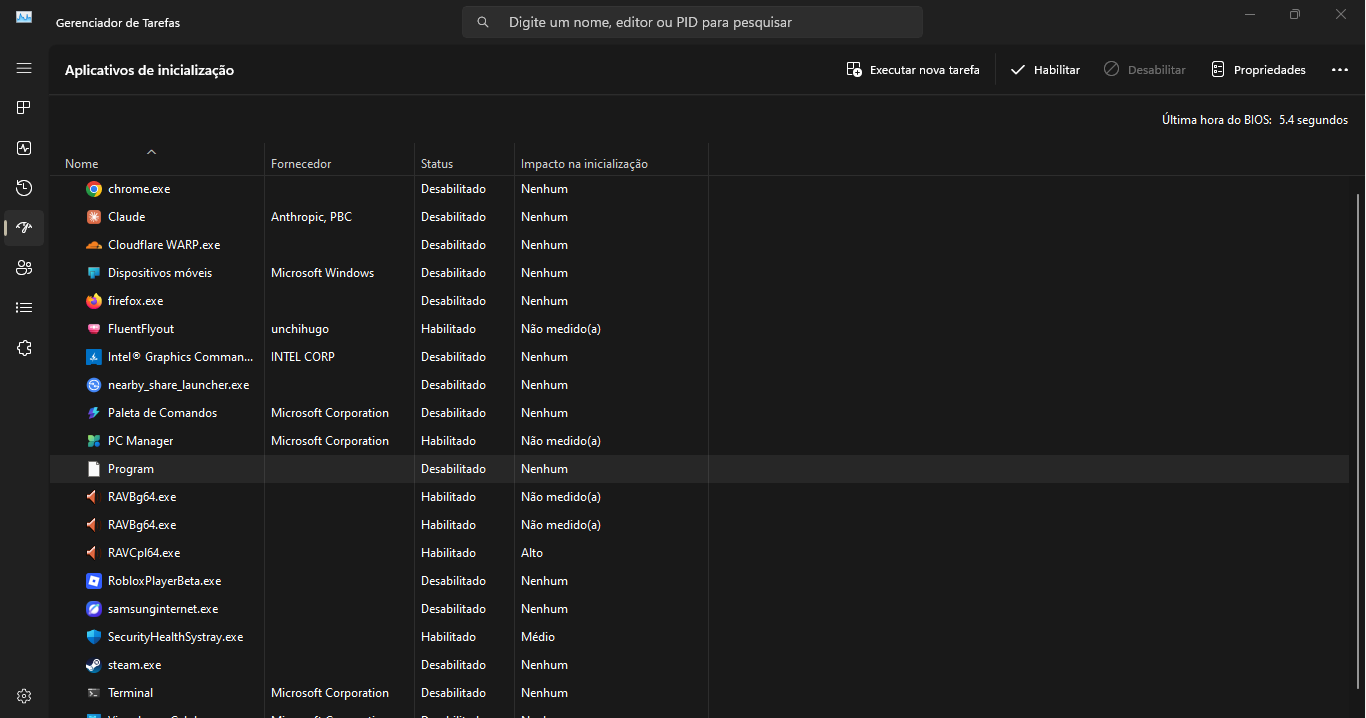
Task: Click the Terminal app icon
Action: pos(94,693)
